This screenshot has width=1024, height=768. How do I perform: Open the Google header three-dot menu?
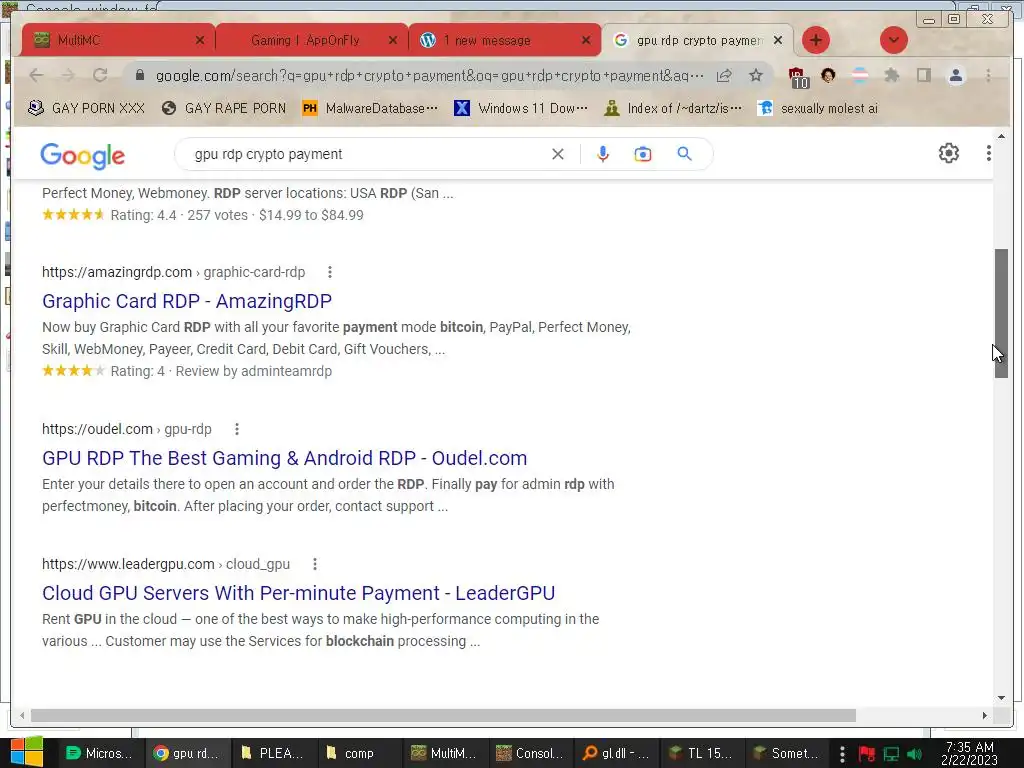(989, 153)
